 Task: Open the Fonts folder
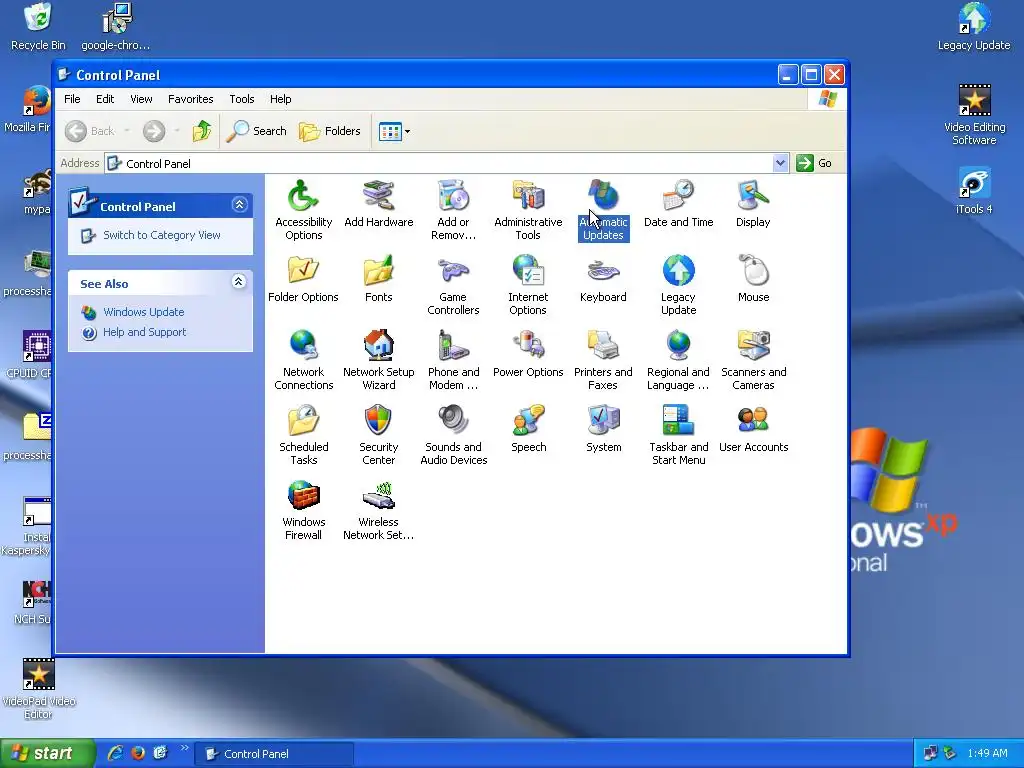coord(378,279)
